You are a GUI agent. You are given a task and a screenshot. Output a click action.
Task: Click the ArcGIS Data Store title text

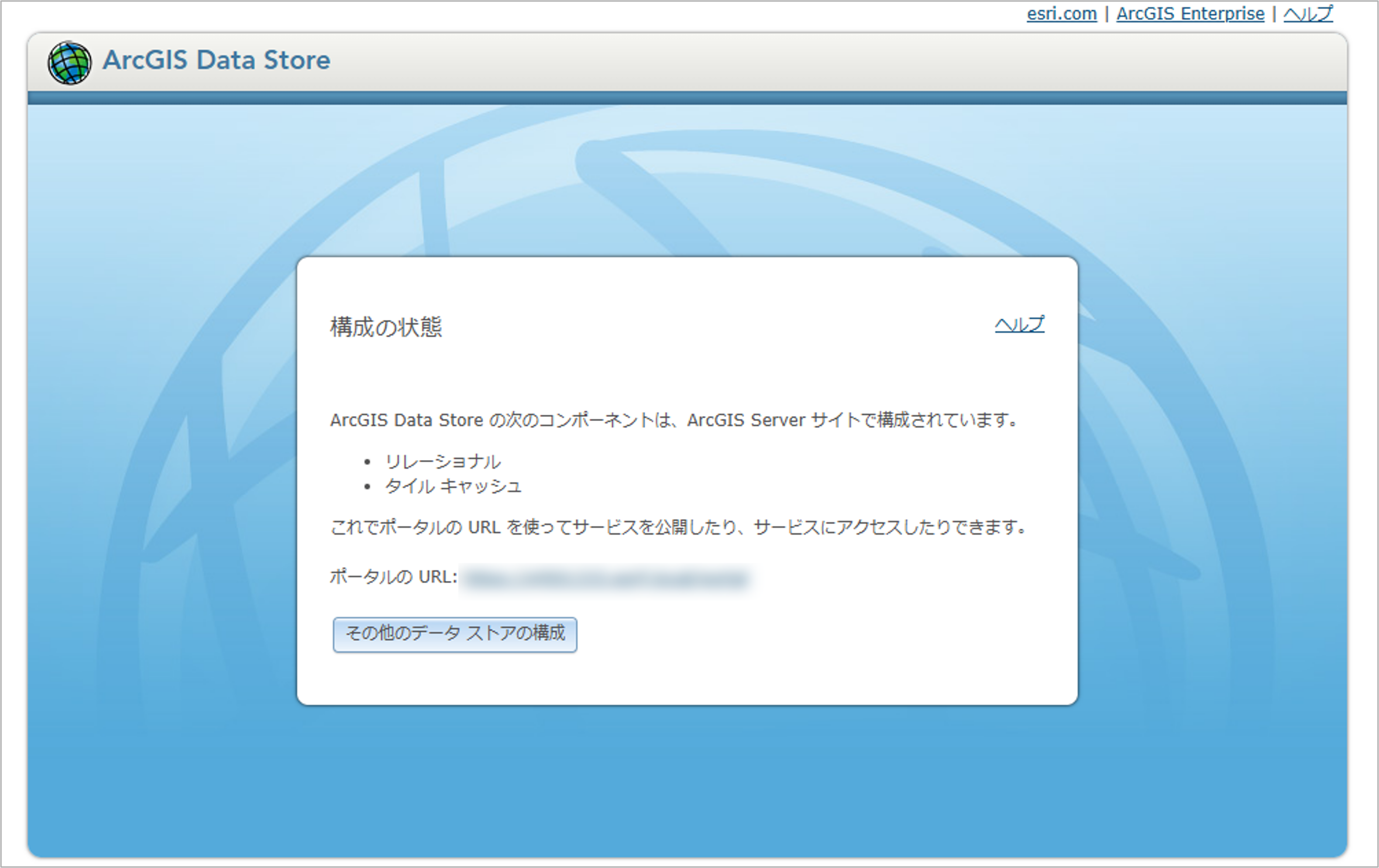pyautogui.click(x=217, y=60)
